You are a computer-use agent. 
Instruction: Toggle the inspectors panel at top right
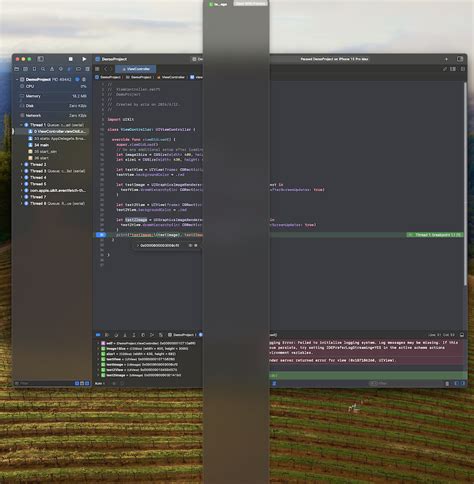point(460,59)
